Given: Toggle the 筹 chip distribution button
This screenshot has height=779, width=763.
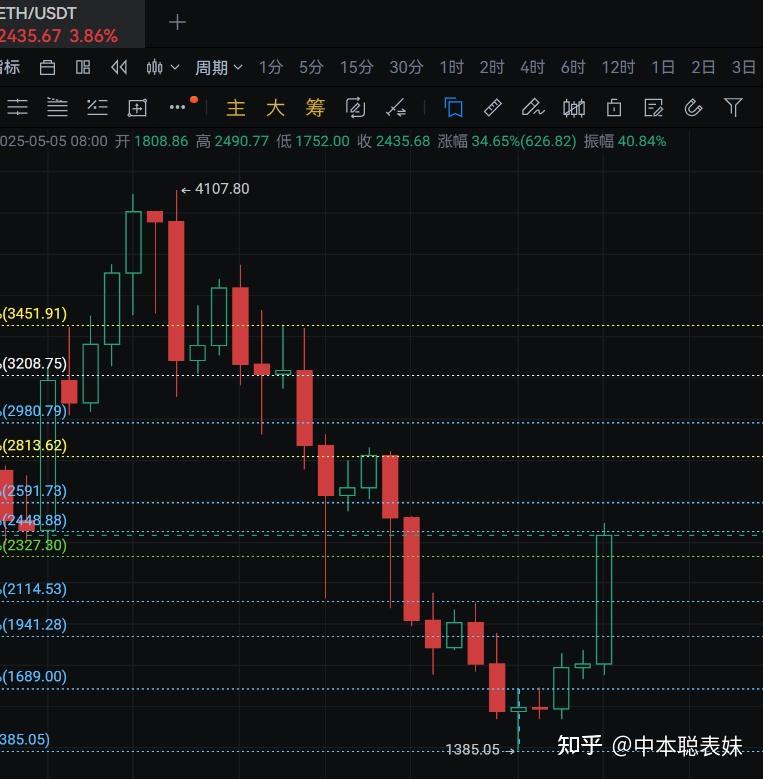Looking at the screenshot, I should click(x=315, y=108).
